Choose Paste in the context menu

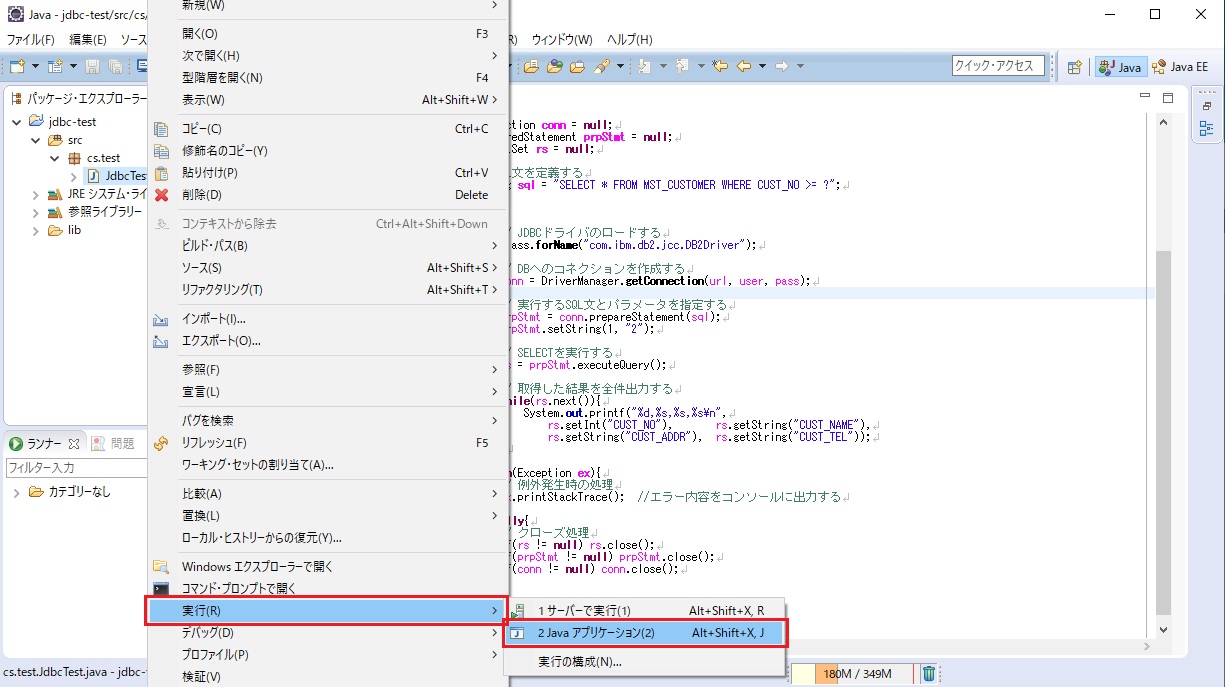tap(329, 173)
